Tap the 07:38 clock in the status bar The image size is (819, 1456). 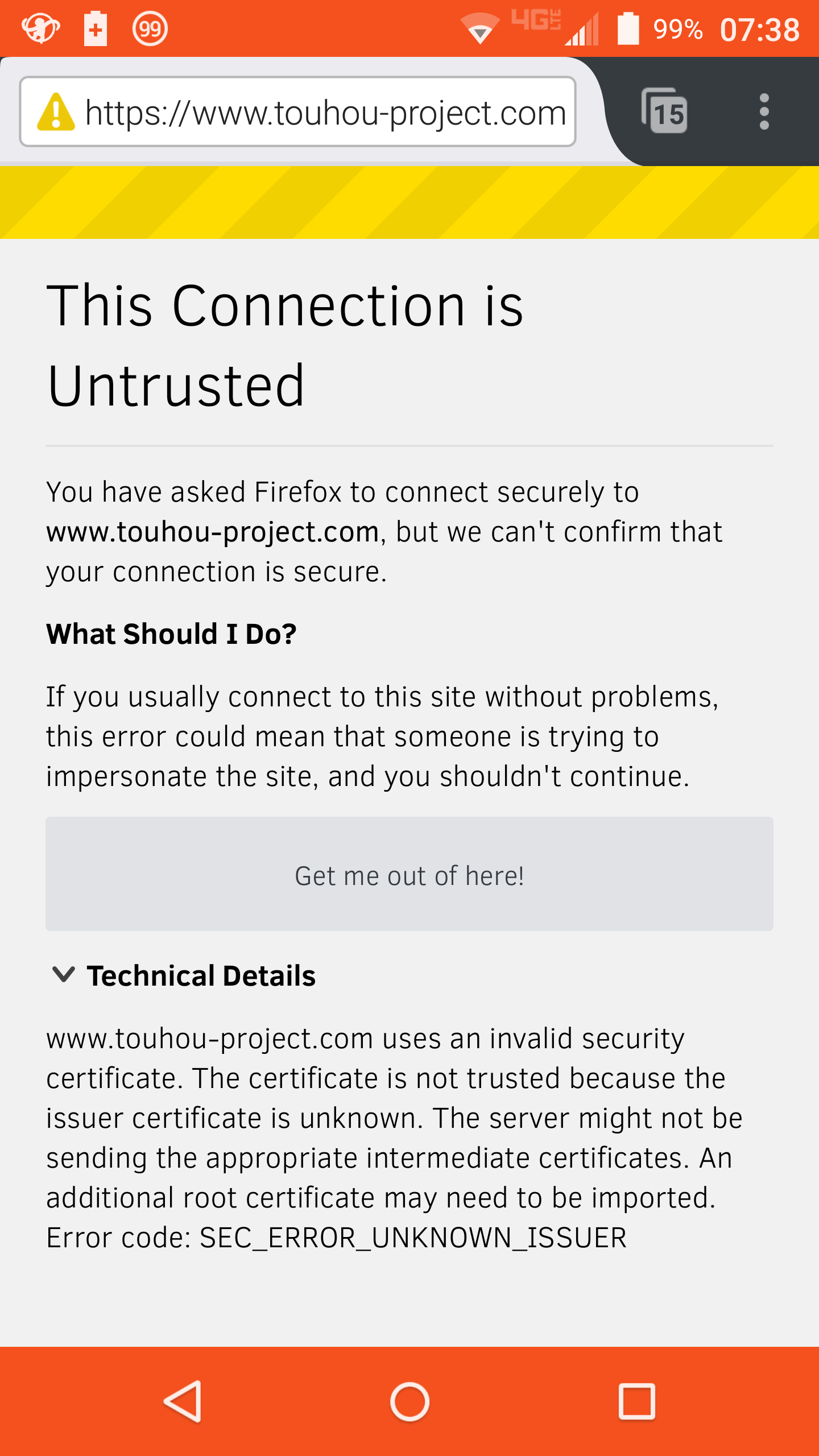coord(759,30)
